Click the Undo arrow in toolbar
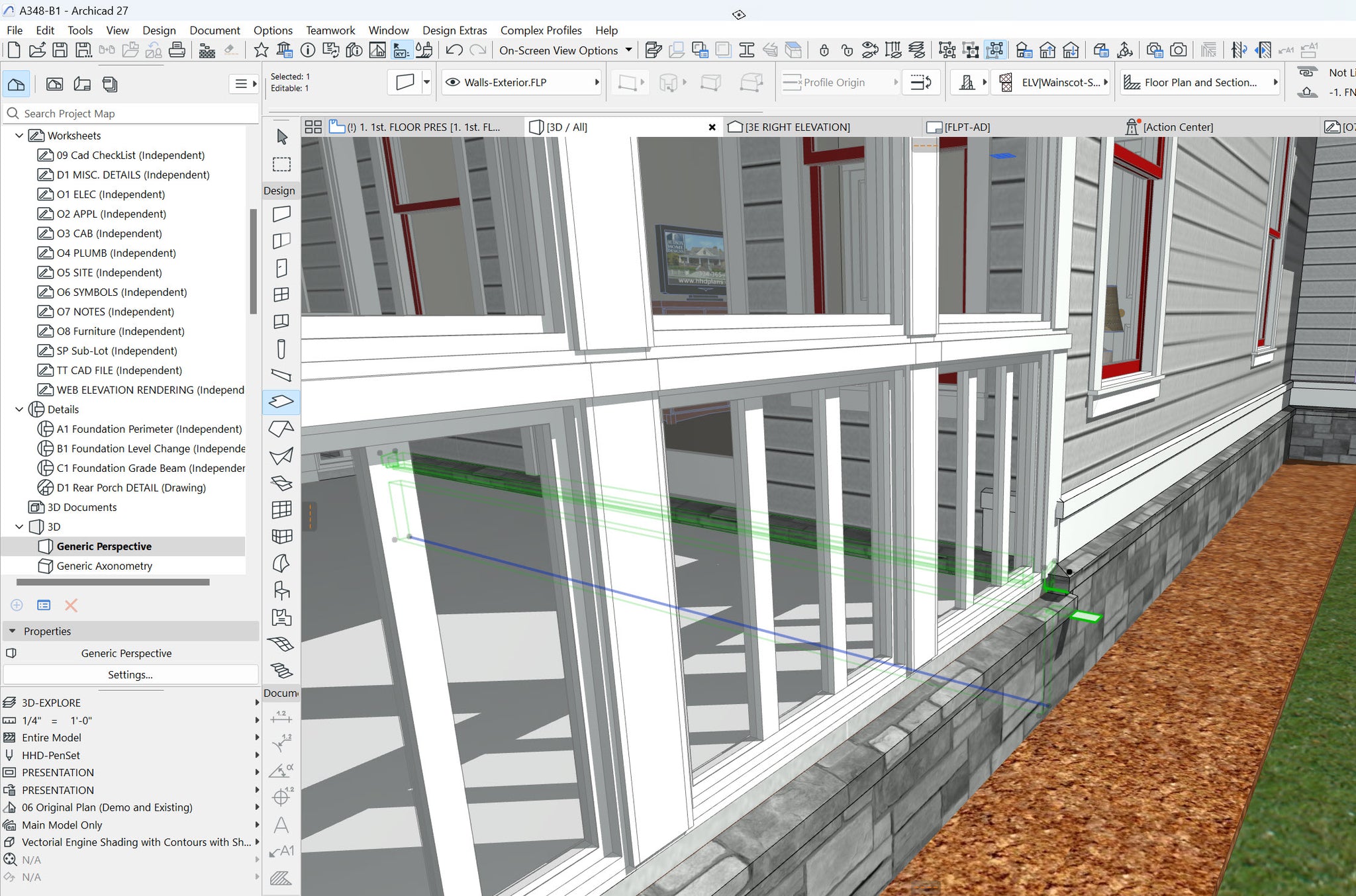Viewport: 1356px width, 896px height. coord(454,50)
